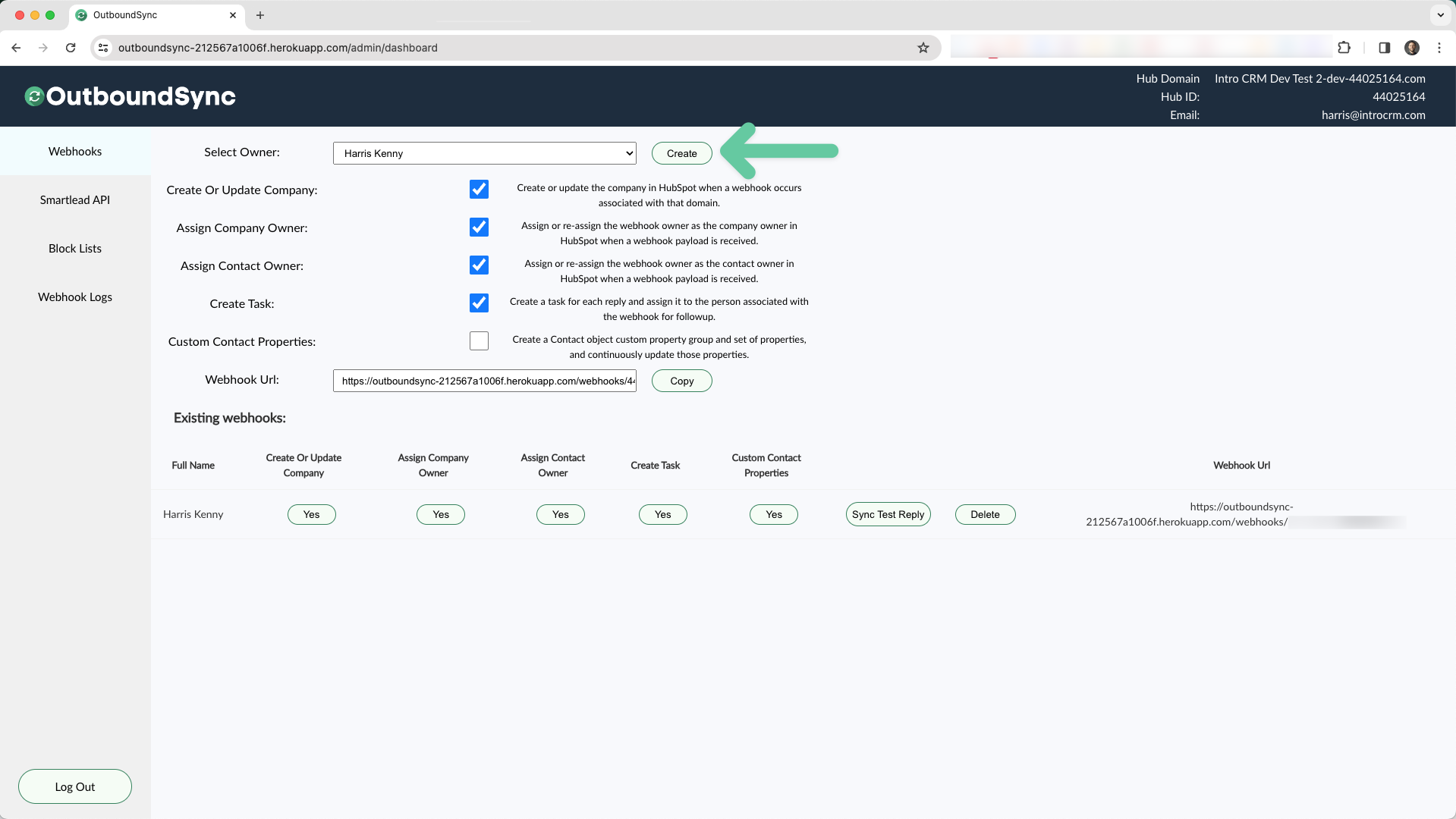Open the Chrome profile avatar
This screenshot has width=1456, height=819.
(1412, 48)
